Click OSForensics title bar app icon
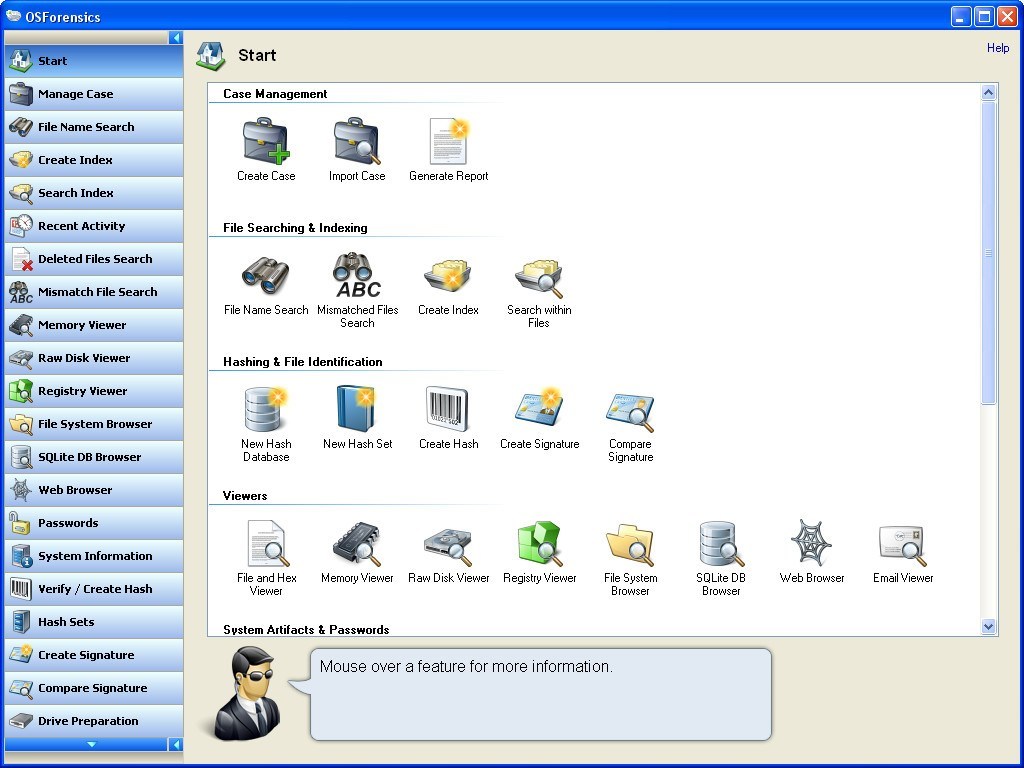Image resolution: width=1024 pixels, height=768 pixels. 13,16
